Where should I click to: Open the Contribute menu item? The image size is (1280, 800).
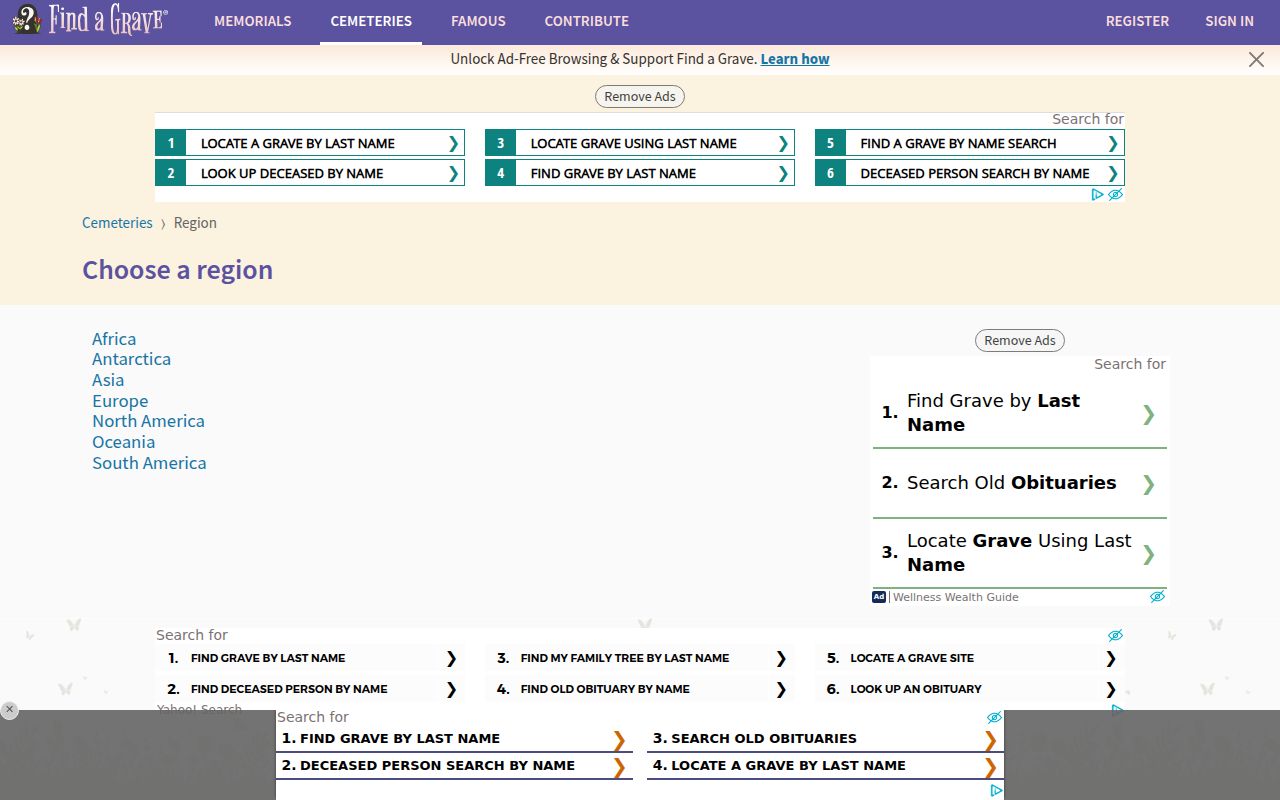point(586,21)
